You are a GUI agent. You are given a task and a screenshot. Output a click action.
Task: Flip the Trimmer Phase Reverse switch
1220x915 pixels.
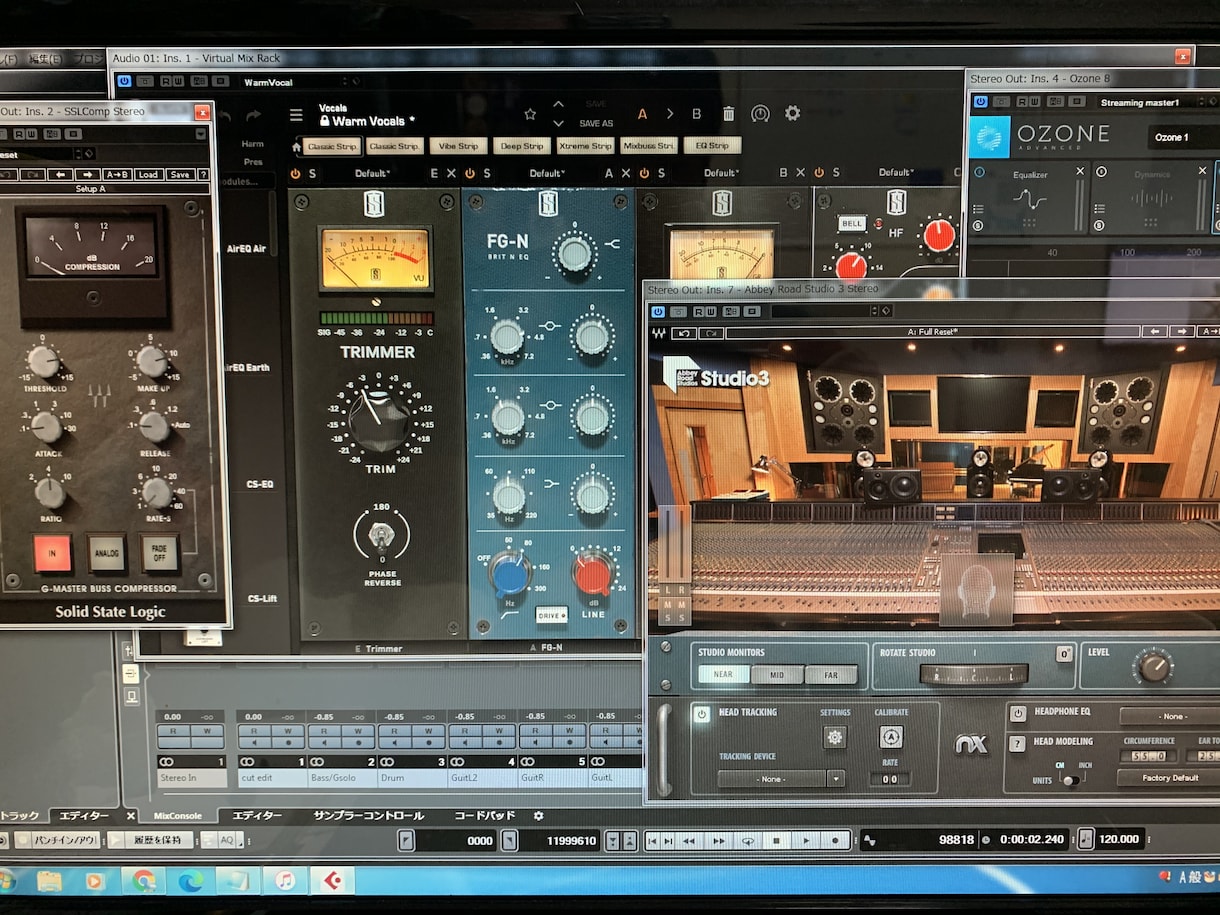380,536
